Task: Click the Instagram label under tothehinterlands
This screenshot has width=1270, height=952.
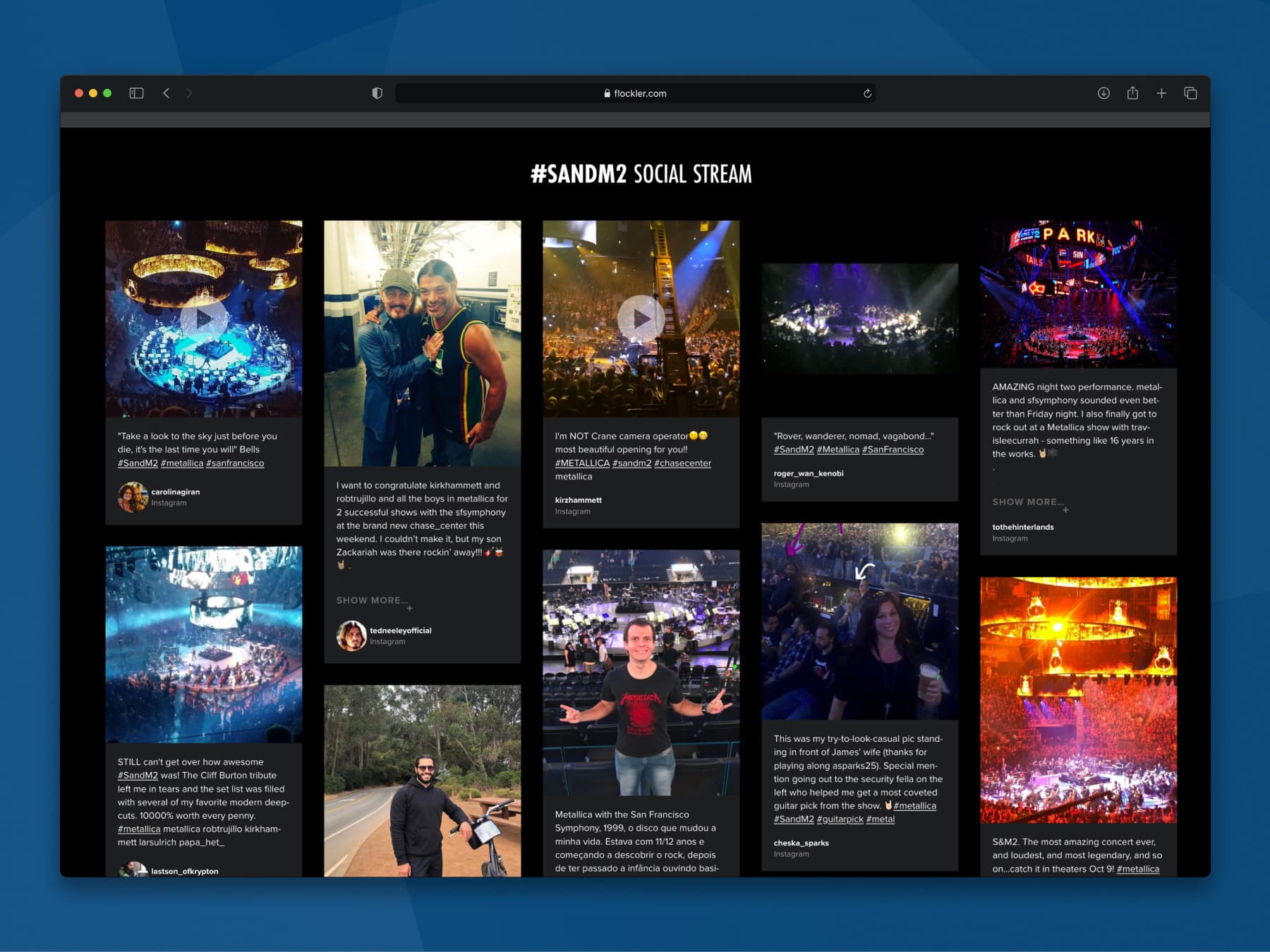Action: [1010, 538]
